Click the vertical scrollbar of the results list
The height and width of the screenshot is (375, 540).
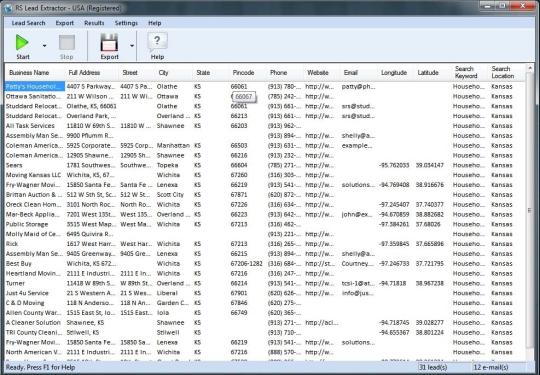click(x=530, y=210)
